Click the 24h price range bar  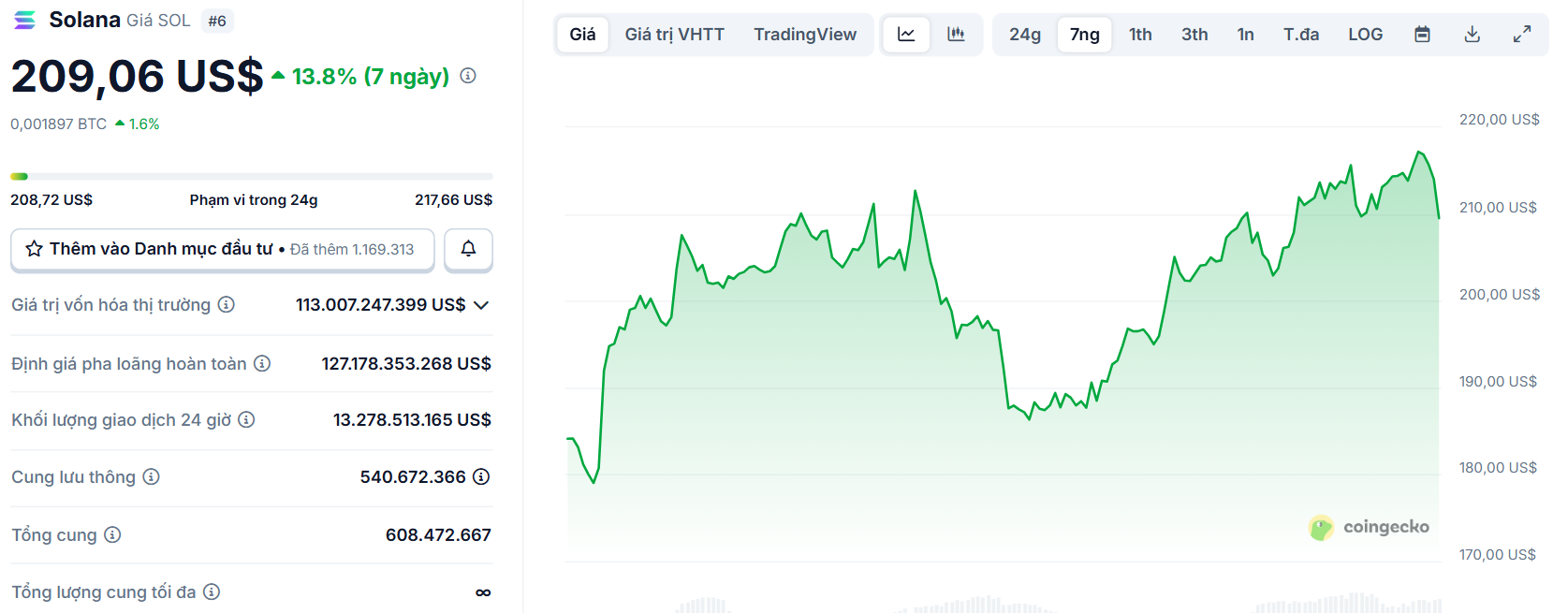click(251, 176)
